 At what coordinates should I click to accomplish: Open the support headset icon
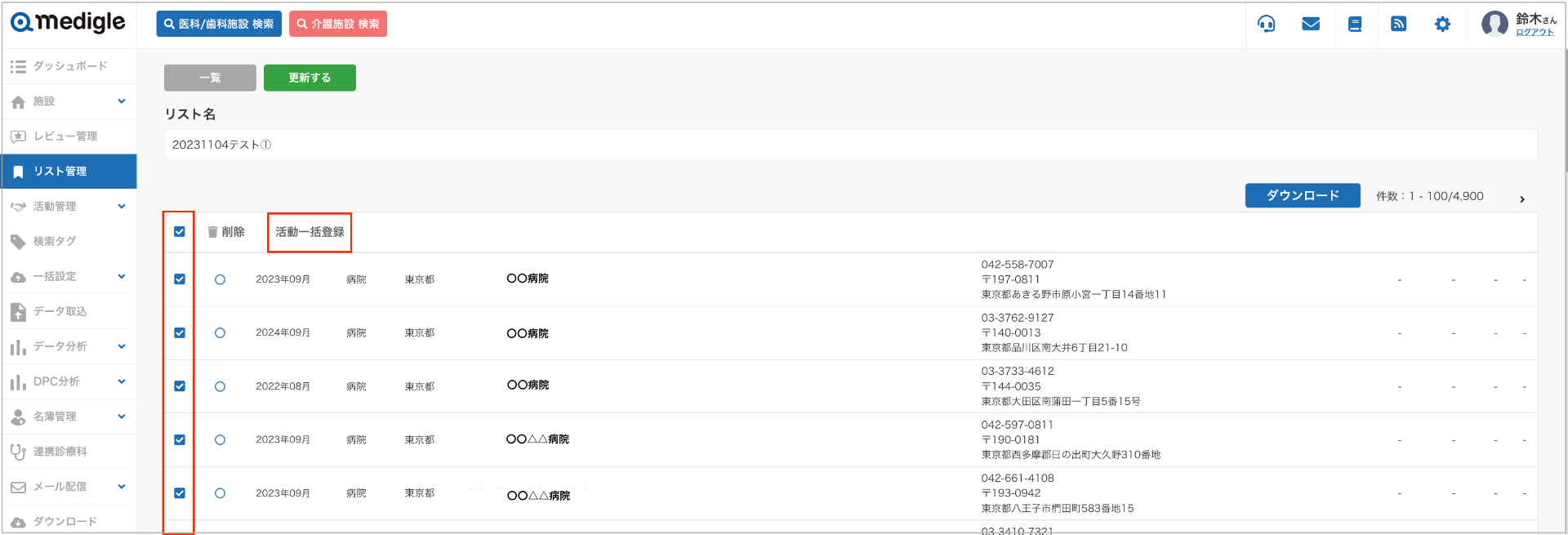point(1267,24)
